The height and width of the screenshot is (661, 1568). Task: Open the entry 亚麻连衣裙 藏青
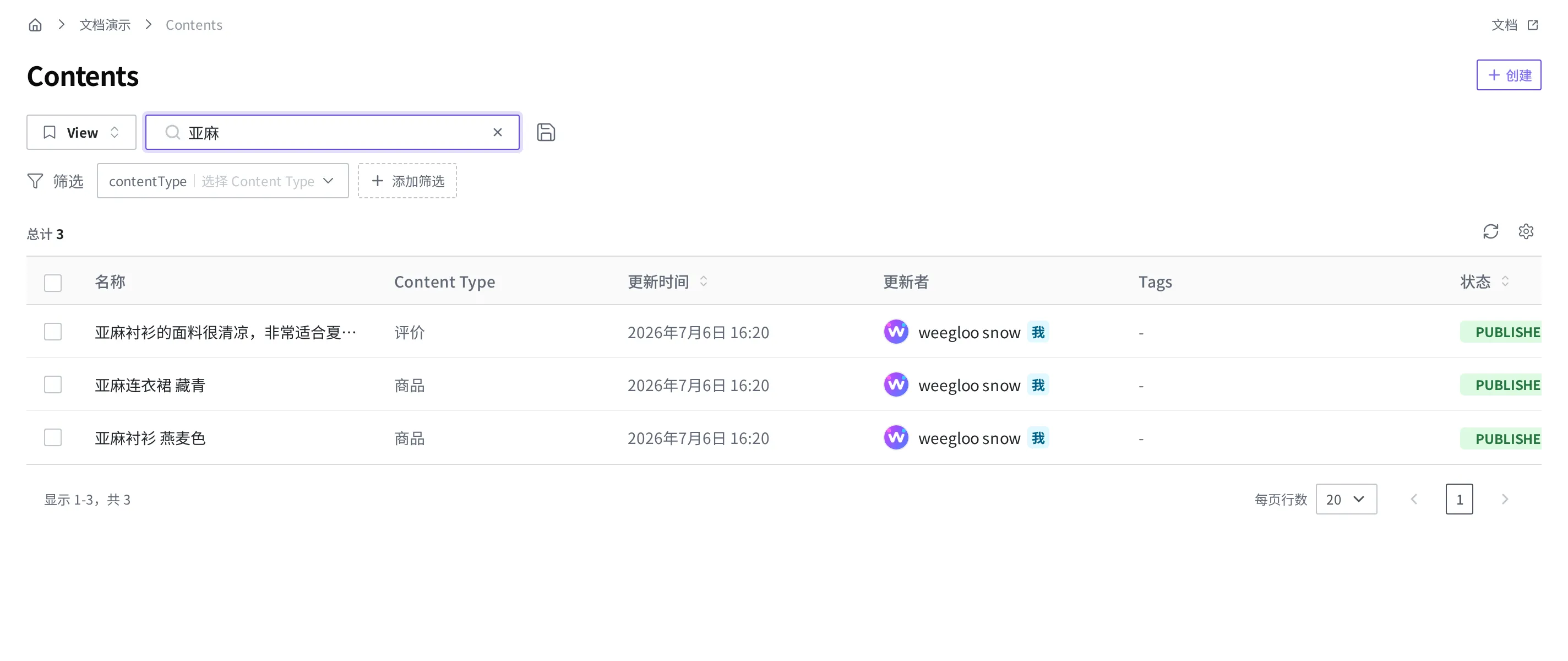150,385
